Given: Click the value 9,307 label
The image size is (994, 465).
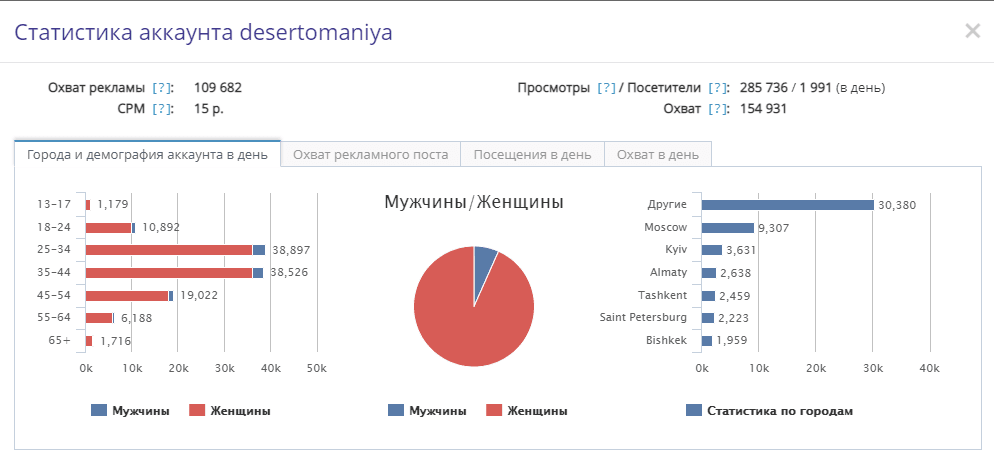Looking at the screenshot, I should point(773,228).
